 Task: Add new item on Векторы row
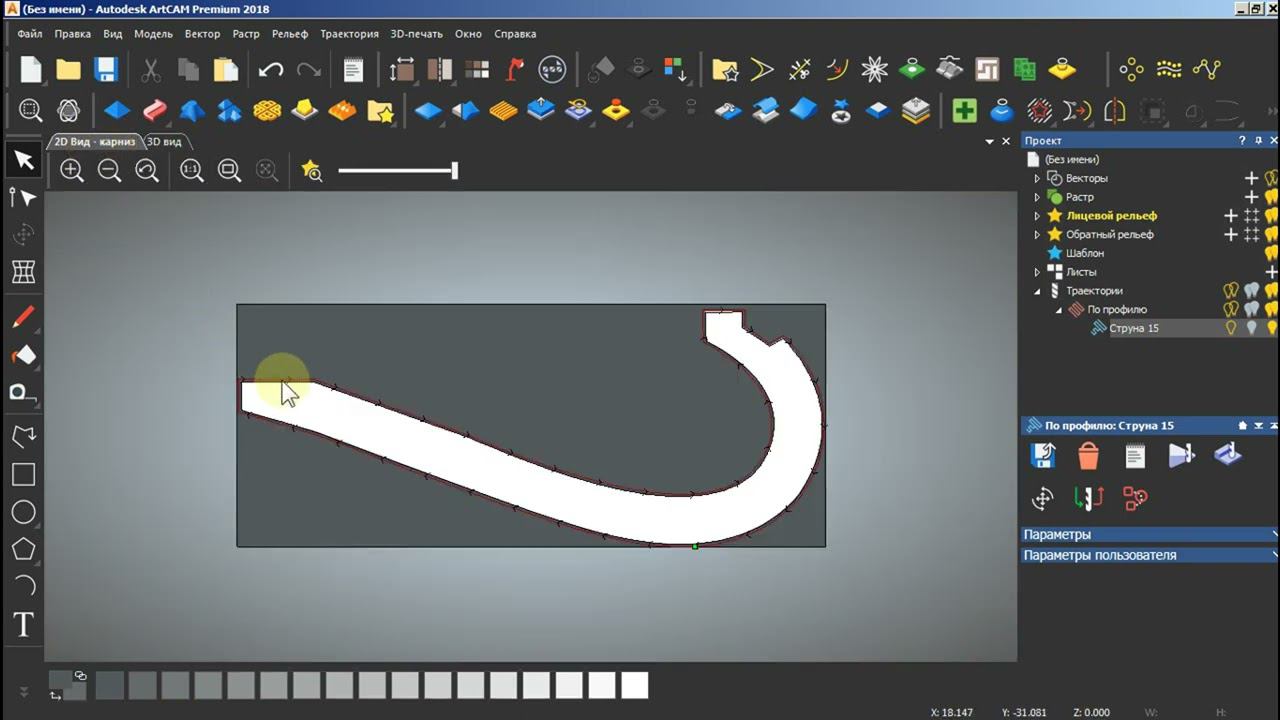pyautogui.click(x=1251, y=178)
